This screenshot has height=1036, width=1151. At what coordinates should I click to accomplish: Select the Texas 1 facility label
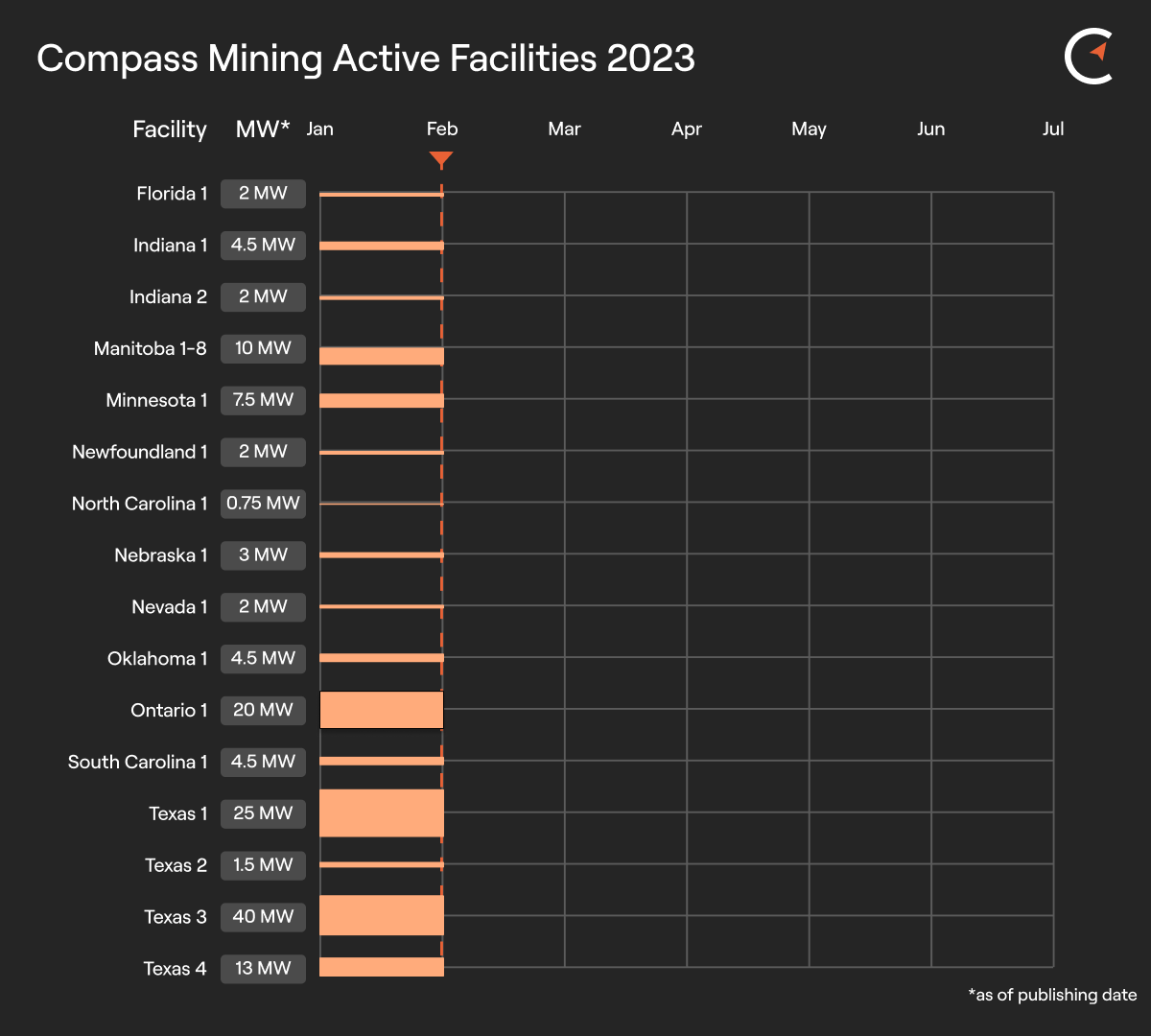pyautogui.click(x=177, y=814)
